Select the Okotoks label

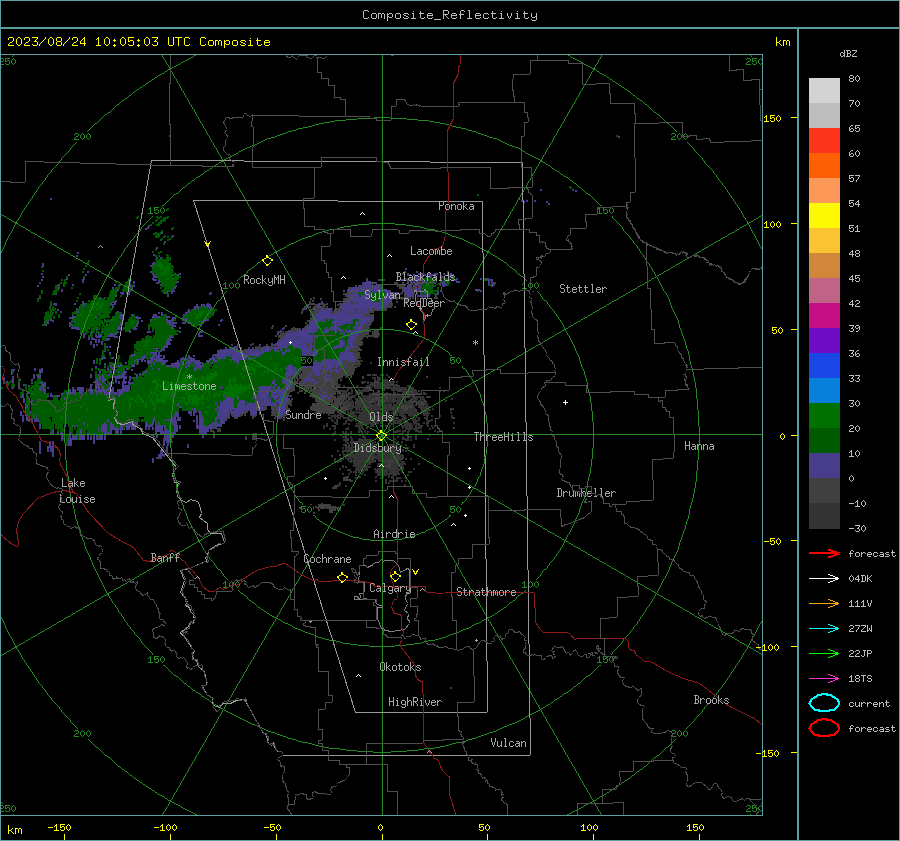tap(400, 666)
